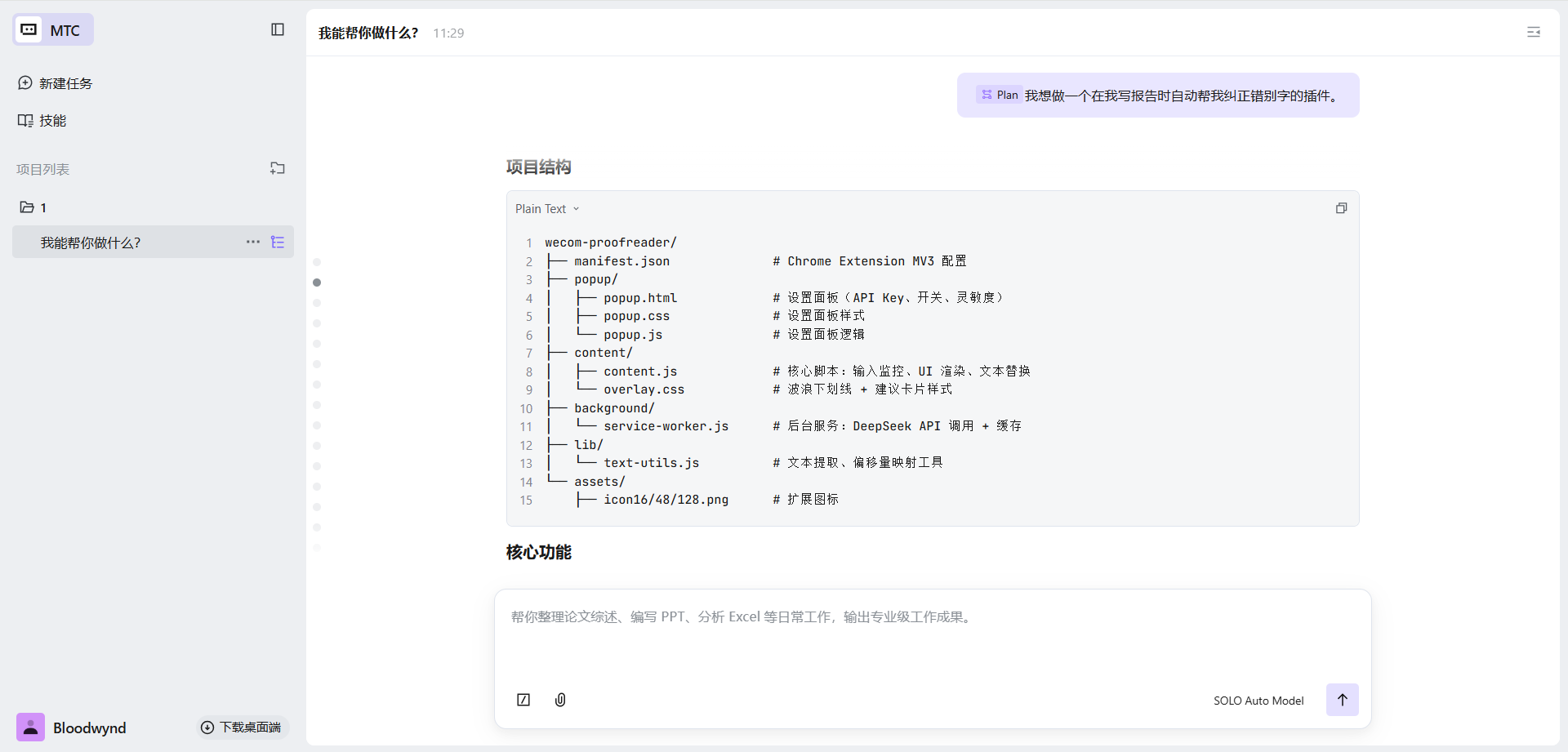The width and height of the screenshot is (1568, 752).
Task: Collapse the left sidebar panel
Action: pos(278,29)
